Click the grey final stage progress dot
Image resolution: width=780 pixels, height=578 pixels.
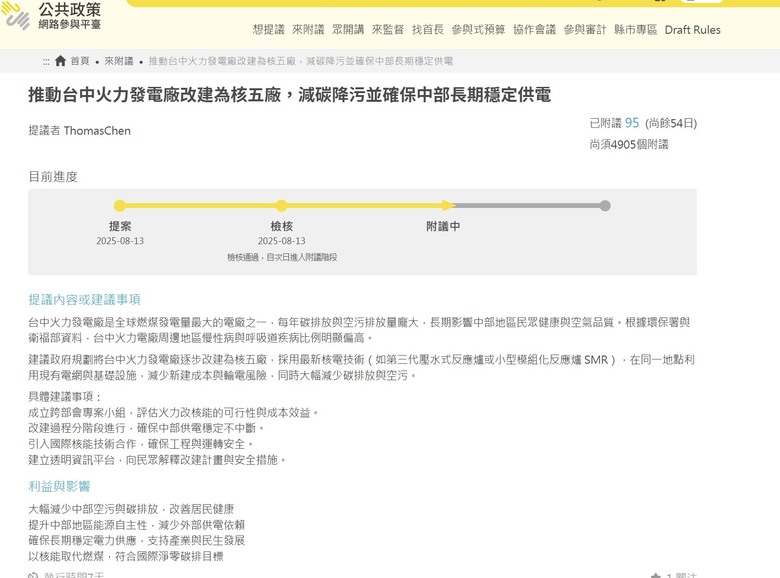[605, 206]
